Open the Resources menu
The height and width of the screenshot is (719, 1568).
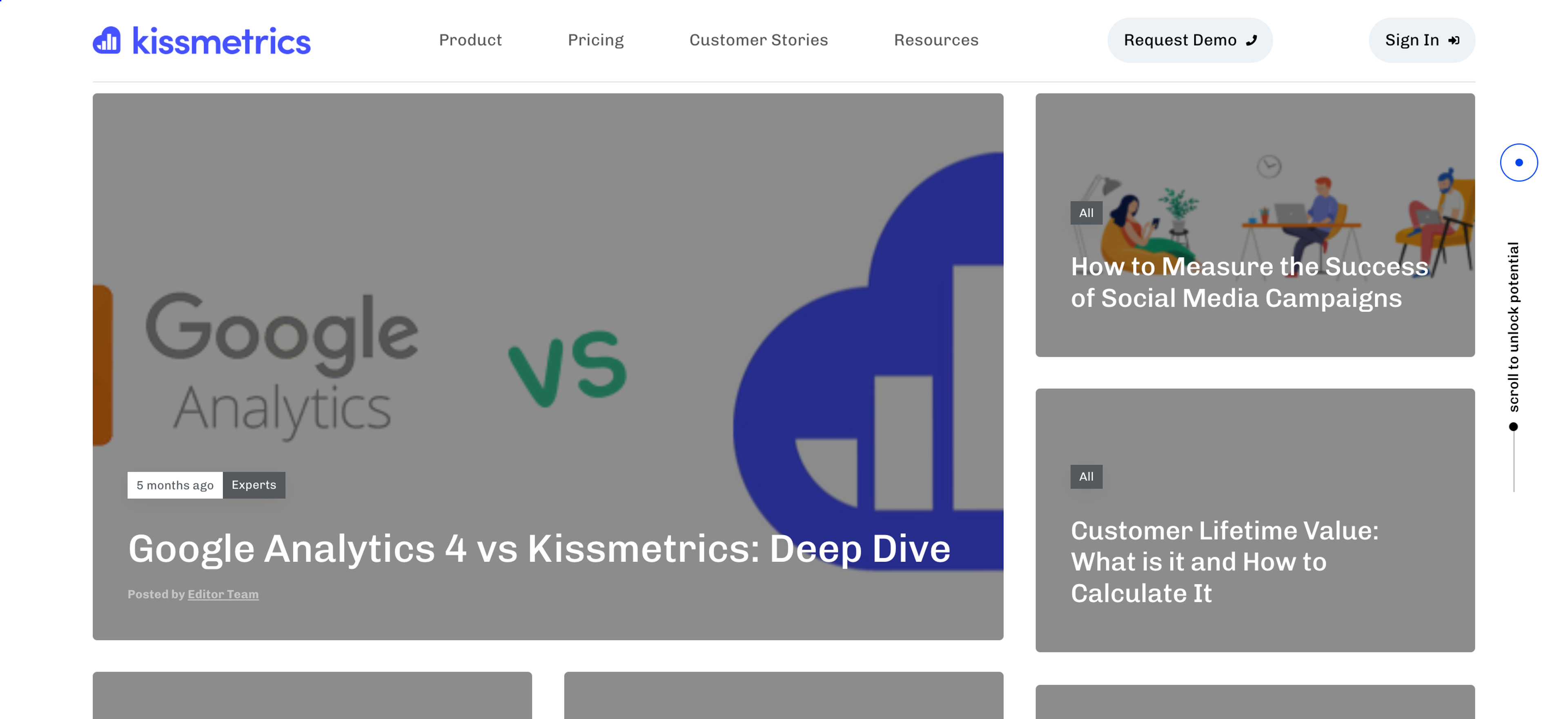point(935,40)
